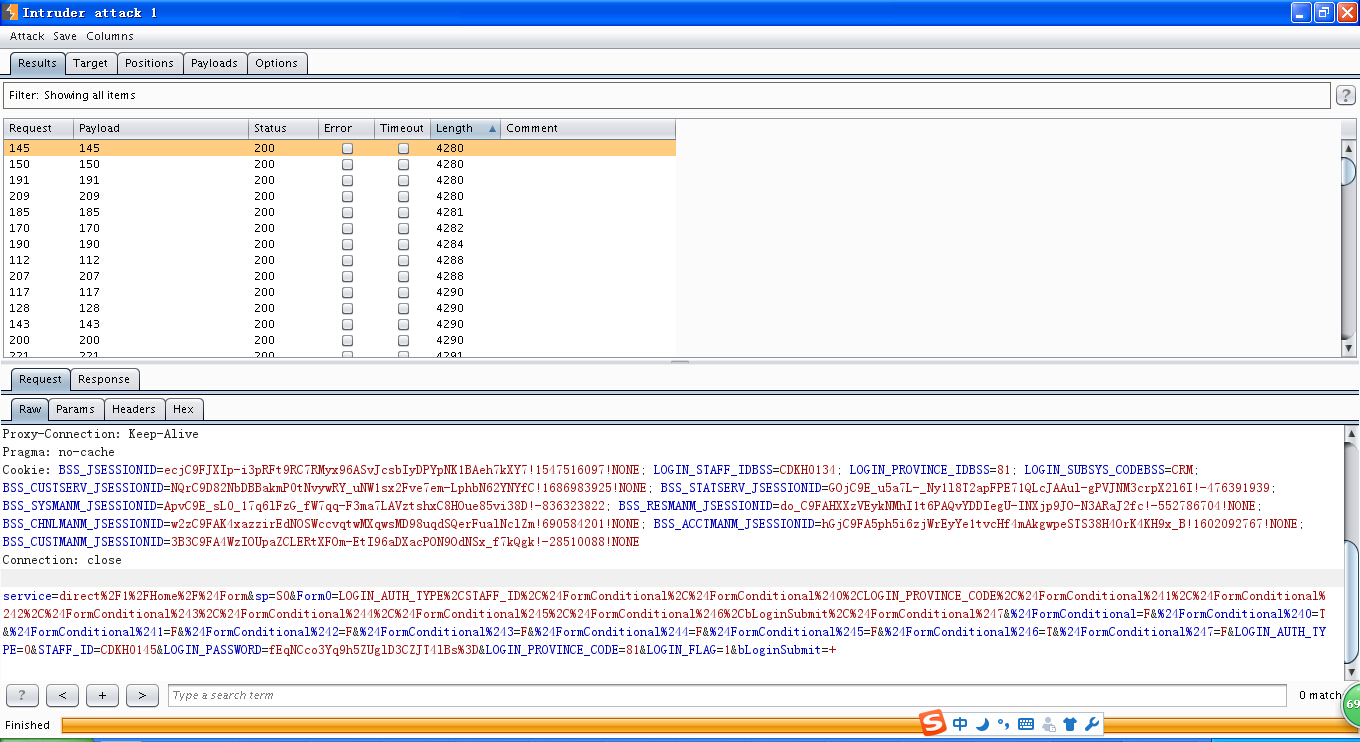Open the Hex view tab
The image size is (1360, 742).
coord(184,409)
